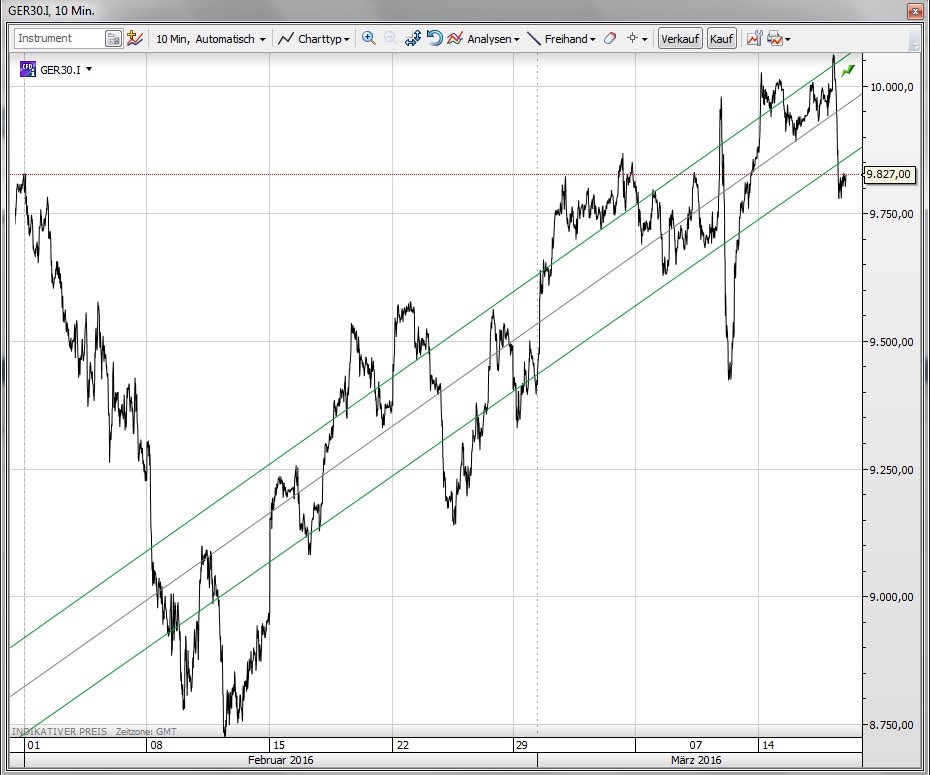Reset chart view with undo arrow
Image resolution: width=930 pixels, height=775 pixels.
coord(434,39)
